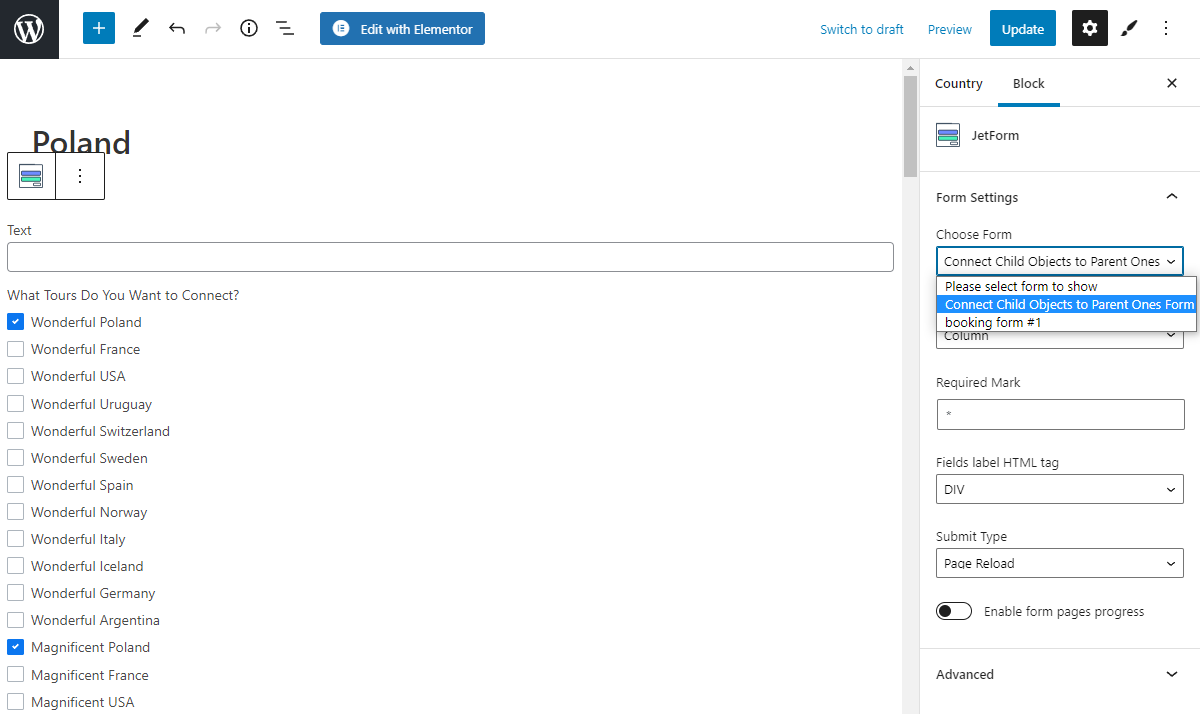1200x714 pixels.
Task: Check the Magnificent France checkbox
Action: tap(15, 674)
